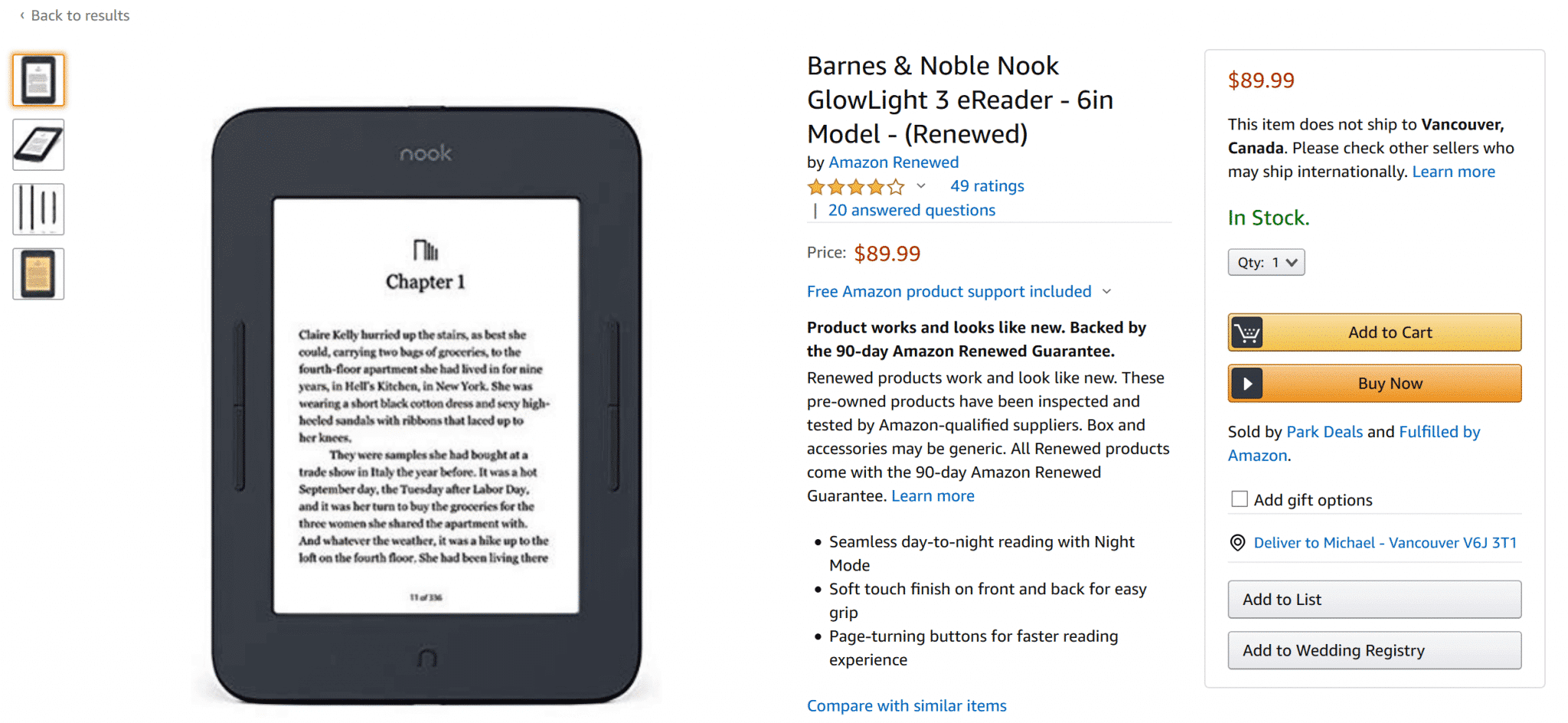Open the Qty quantity dropdown
Image resolution: width=1568 pixels, height=723 pixels.
[1266, 263]
